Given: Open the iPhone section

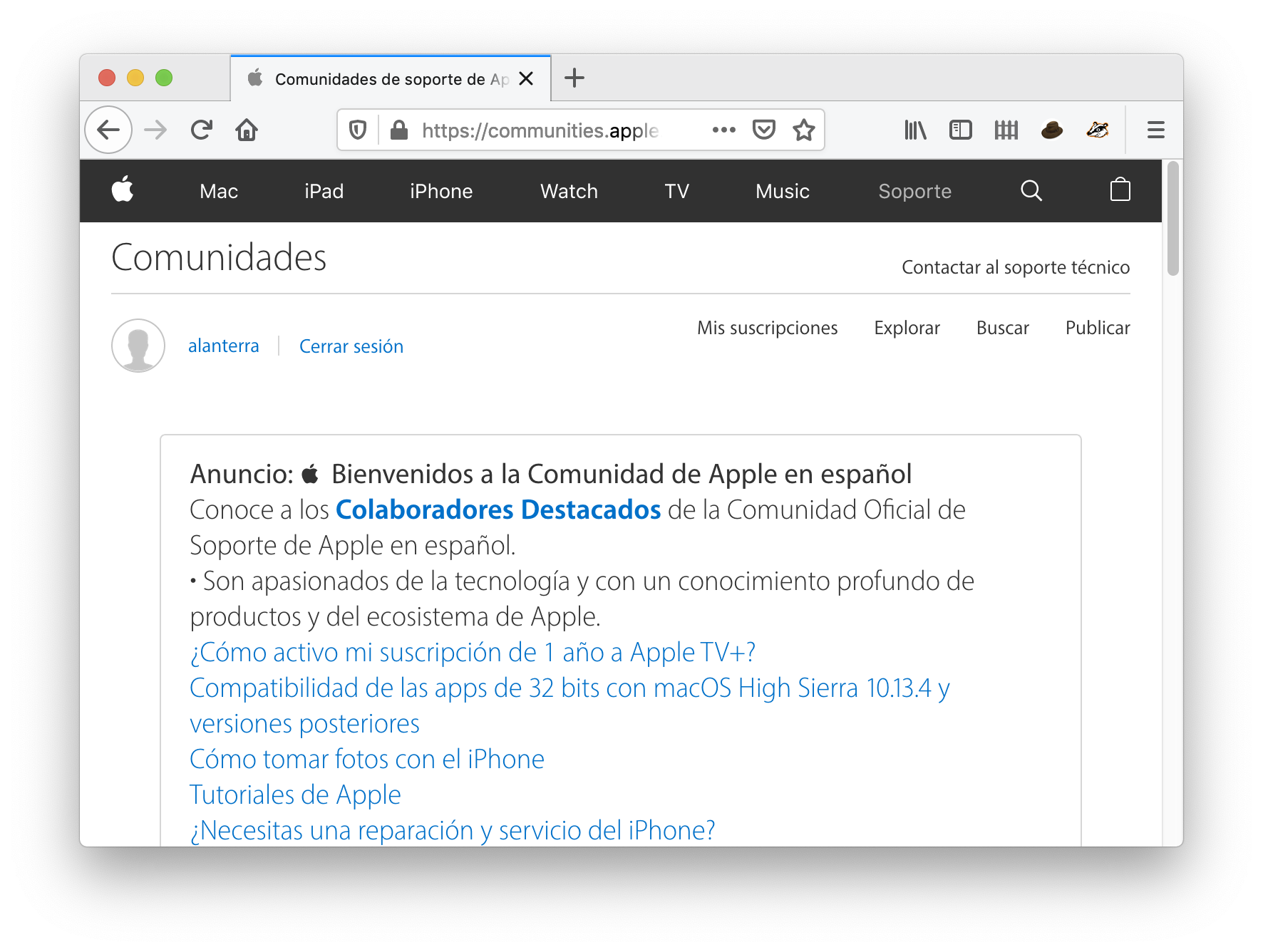Looking at the screenshot, I should (441, 191).
